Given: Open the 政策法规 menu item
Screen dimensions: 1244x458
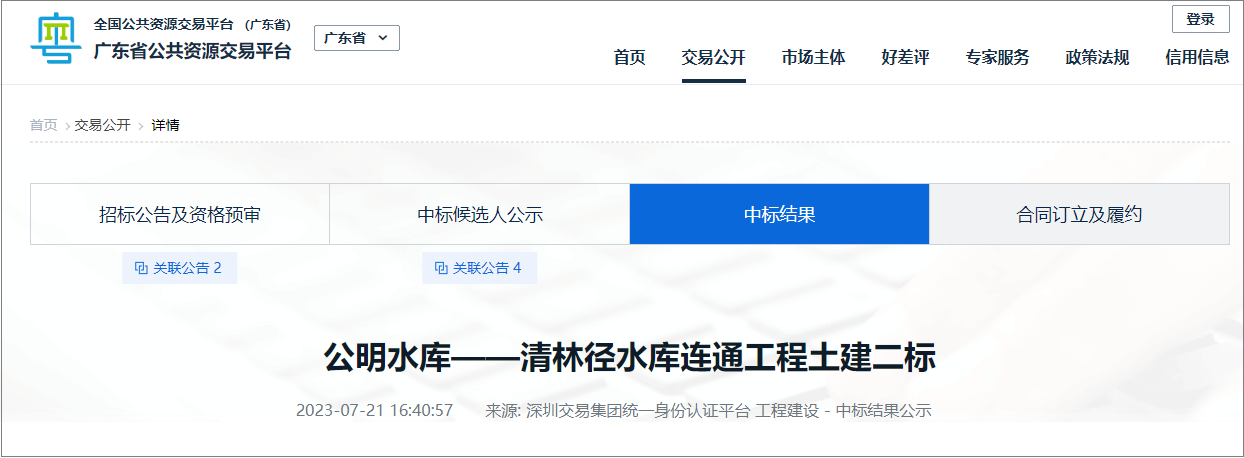Looking at the screenshot, I should tap(1097, 58).
